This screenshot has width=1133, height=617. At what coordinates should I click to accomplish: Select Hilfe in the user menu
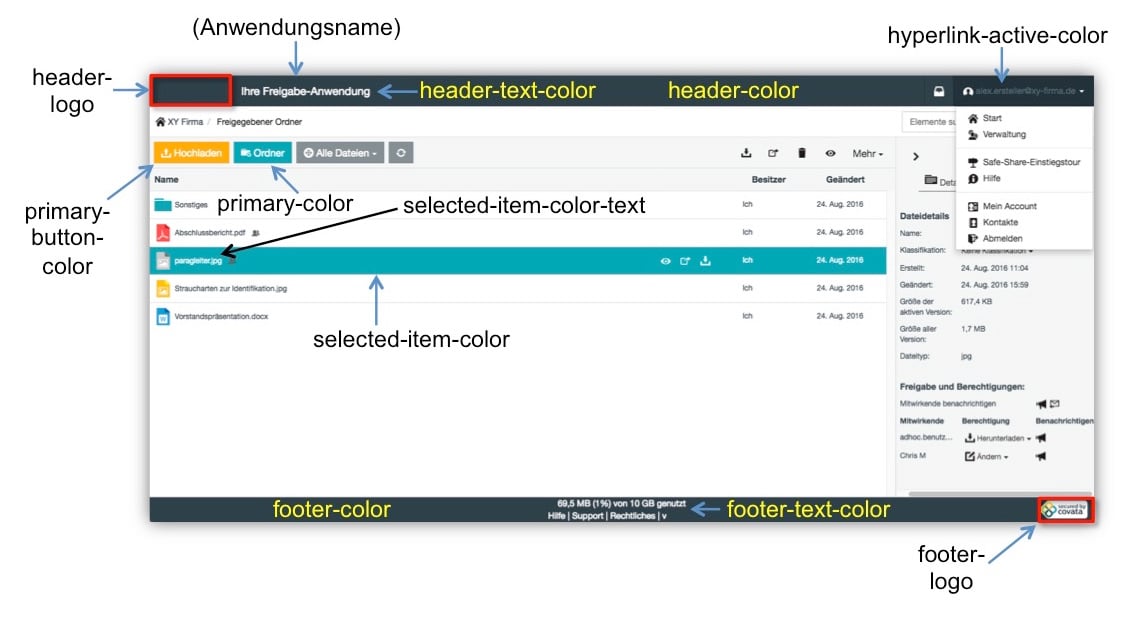coord(984,178)
